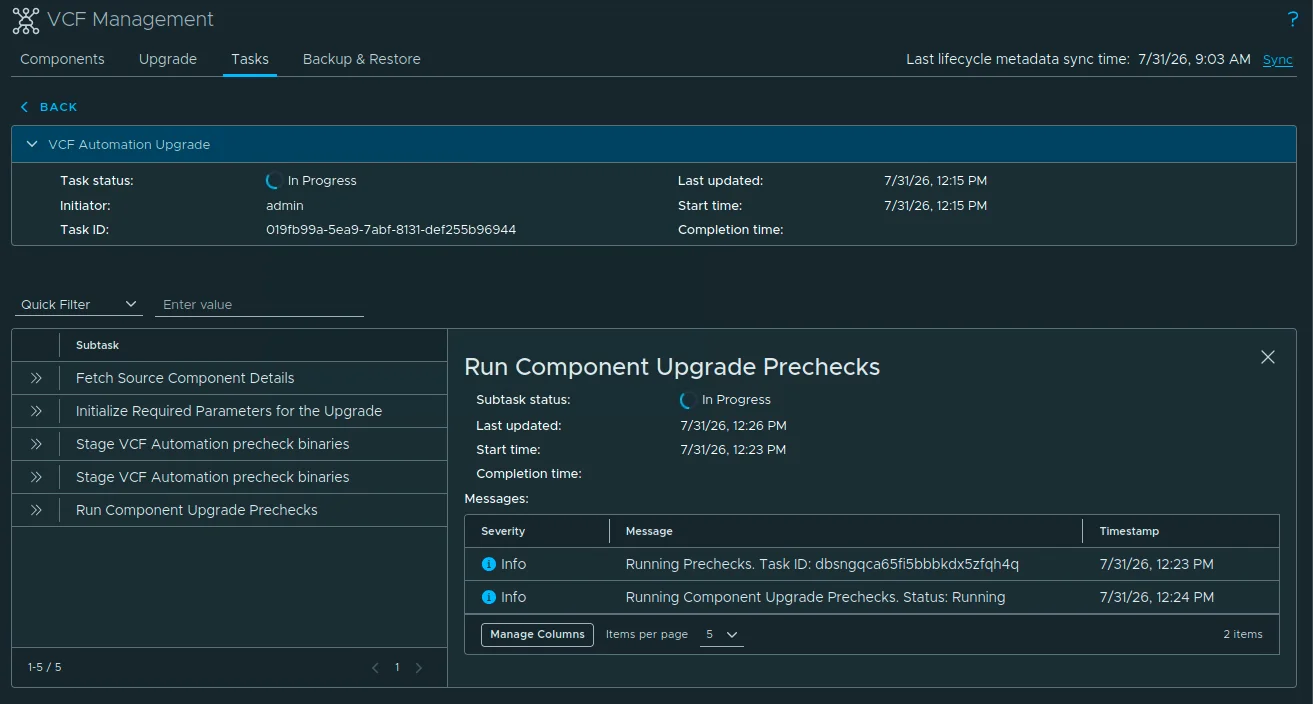Open details arrows for Fetch Source Component Details
The height and width of the screenshot is (704, 1313).
pyautogui.click(x=36, y=378)
